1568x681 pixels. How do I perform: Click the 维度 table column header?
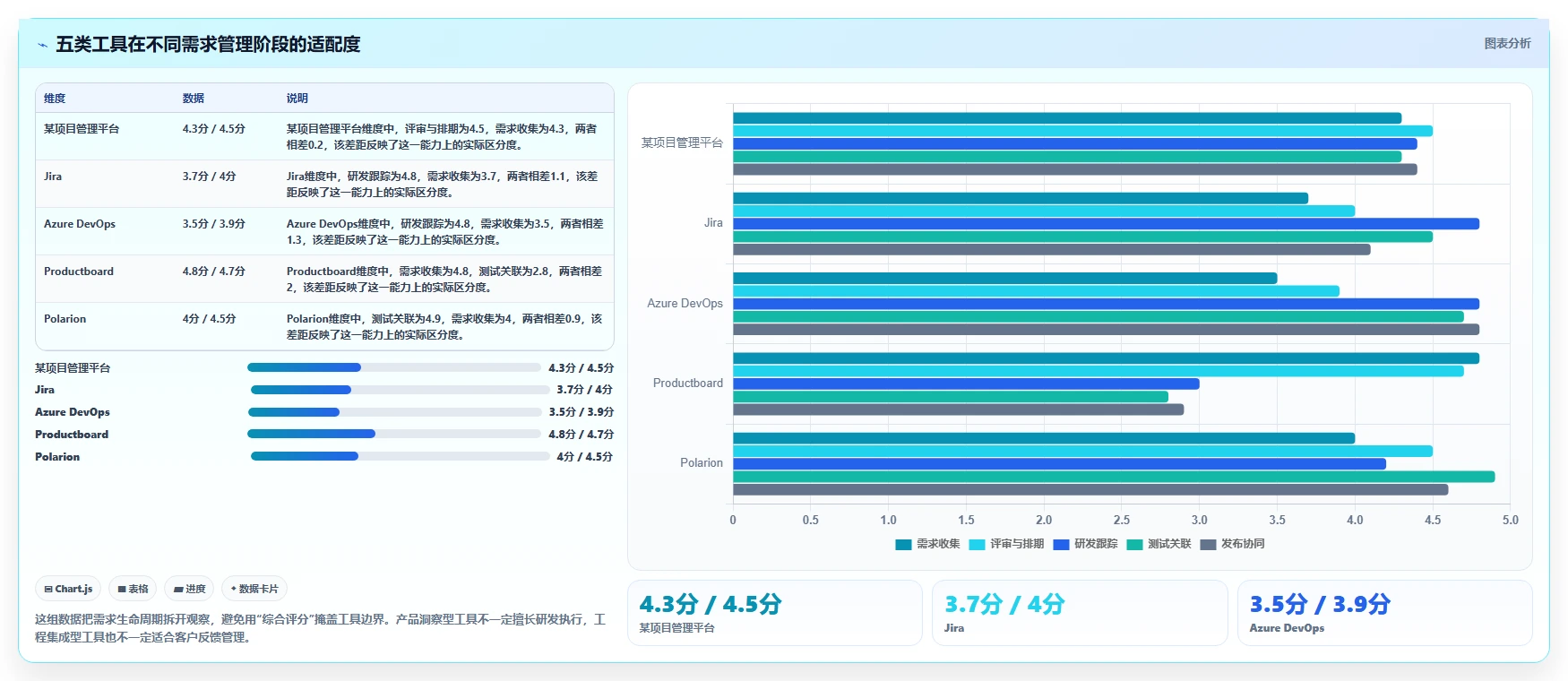(55, 99)
